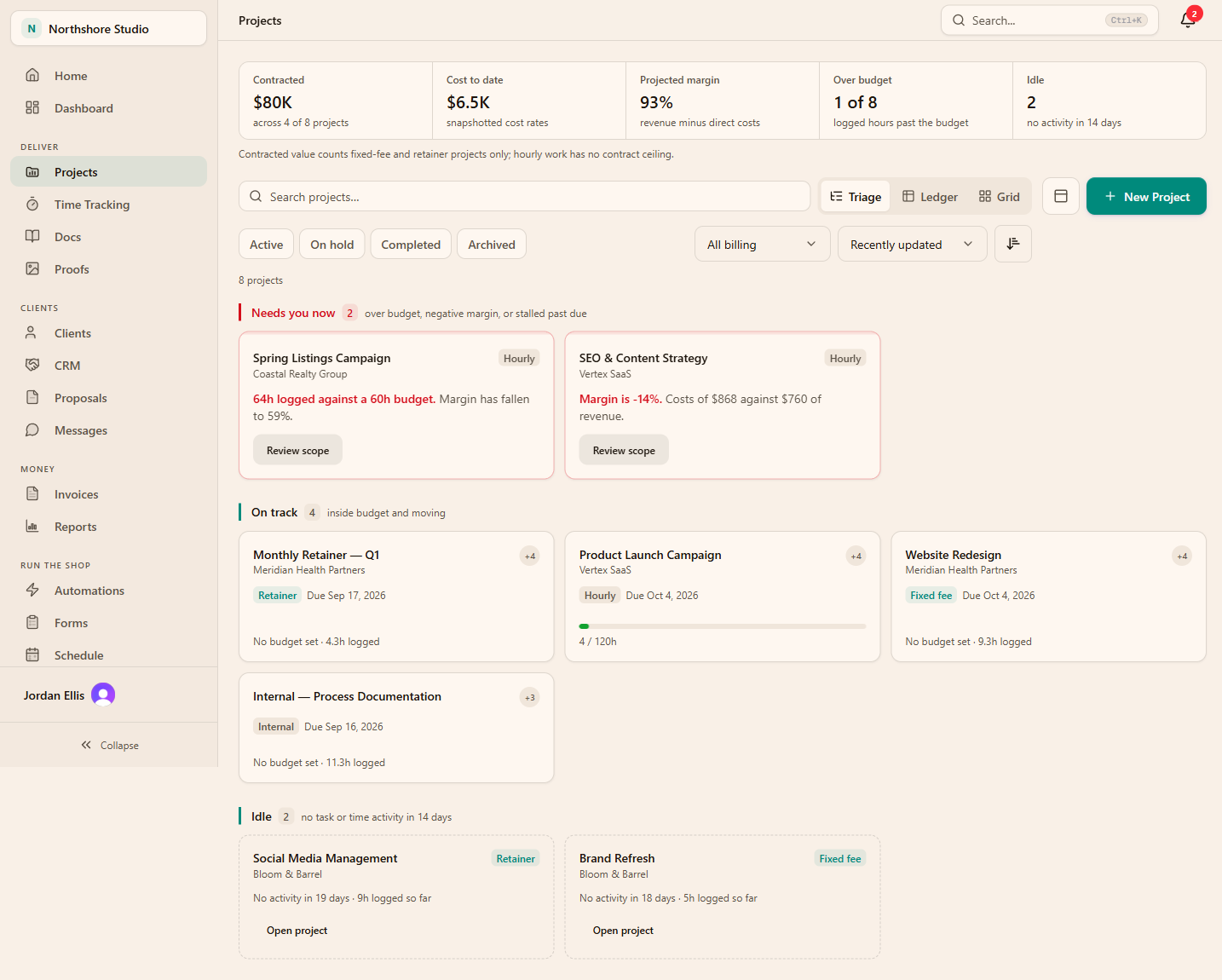Viewport: 1222px width, 980px height.
Task: Click the Time Tracking stopwatch icon
Action: coord(32,204)
